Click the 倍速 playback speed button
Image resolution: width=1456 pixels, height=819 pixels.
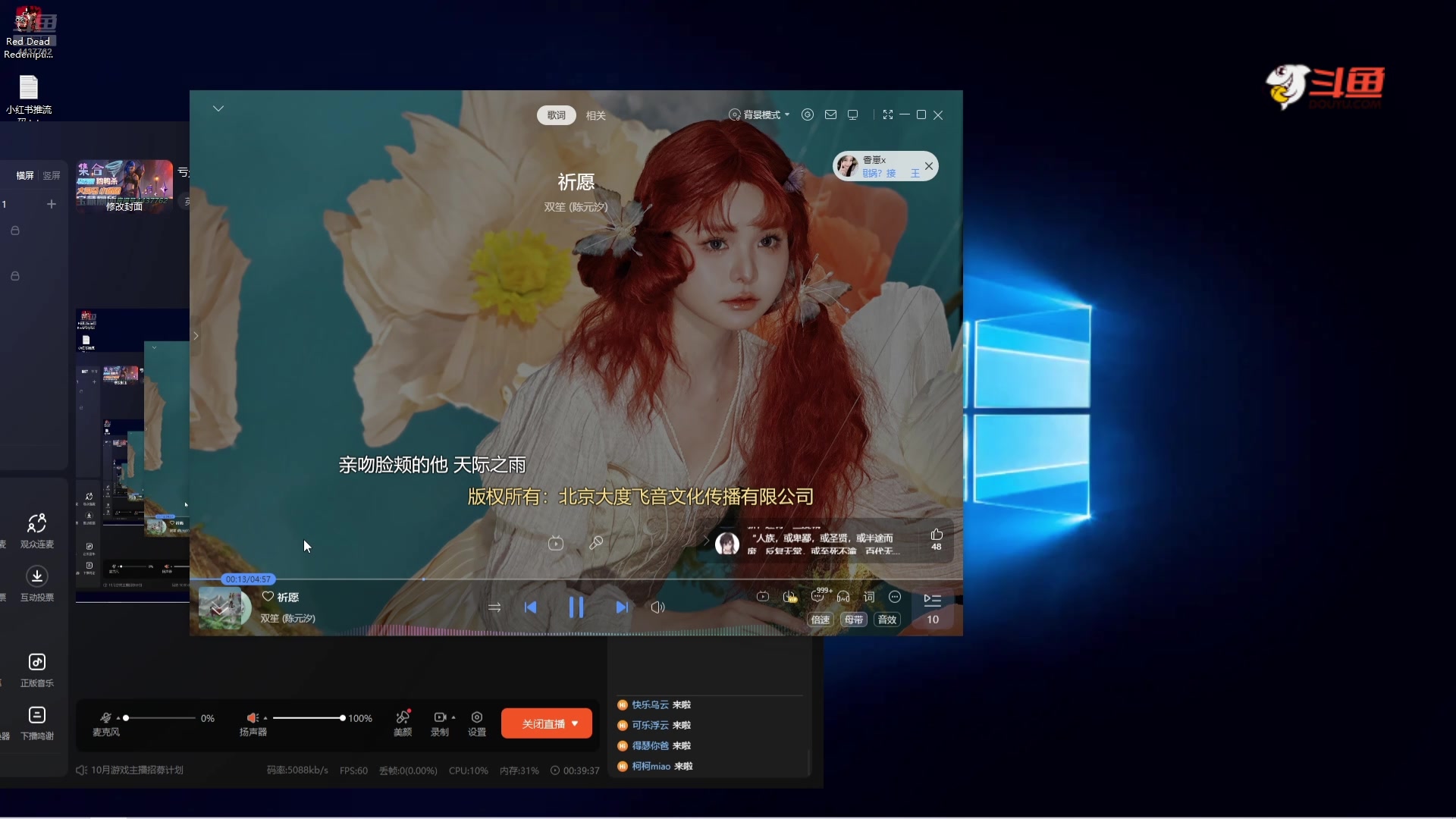pyautogui.click(x=821, y=620)
